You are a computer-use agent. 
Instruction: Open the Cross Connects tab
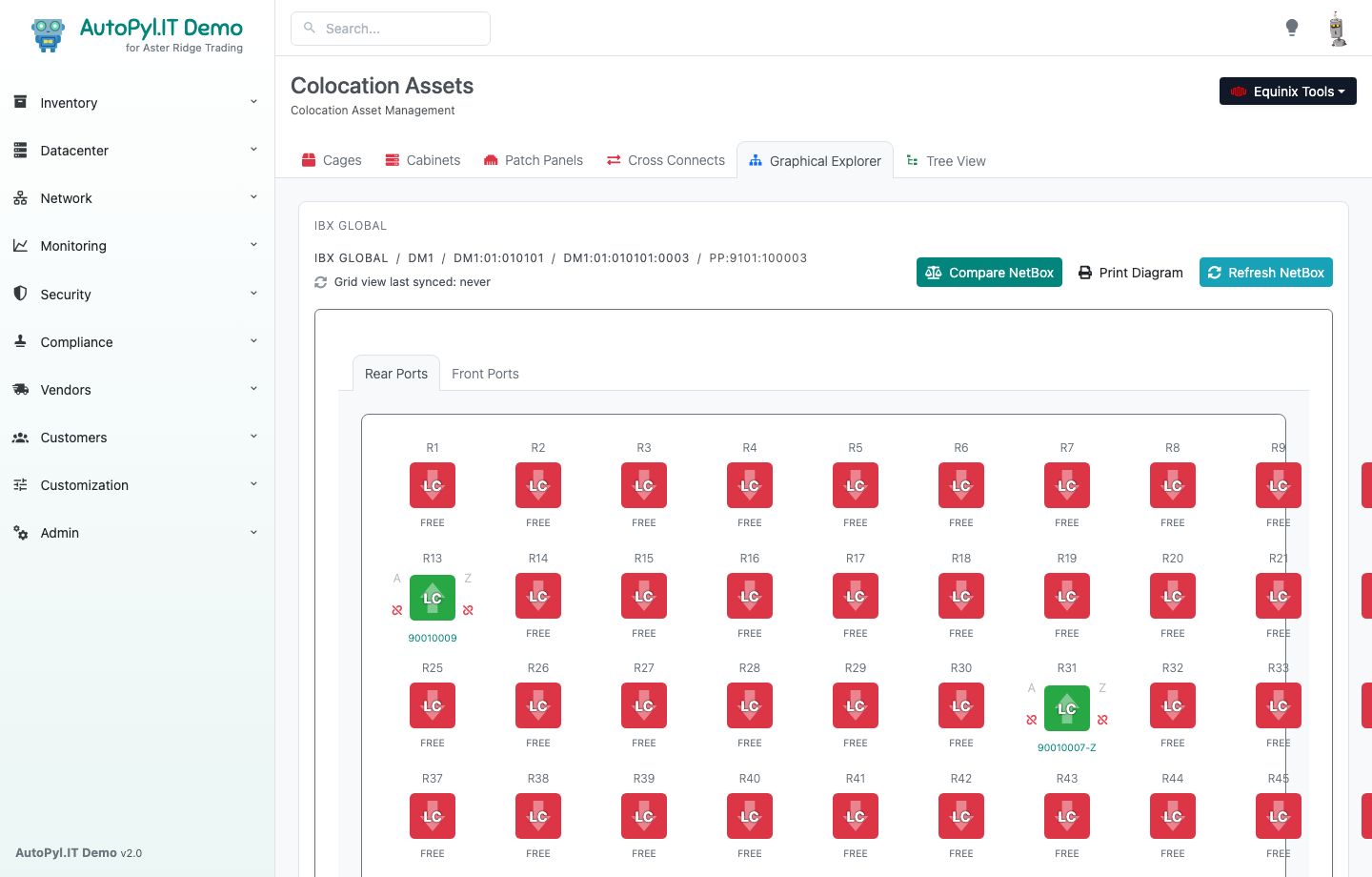[x=666, y=160]
